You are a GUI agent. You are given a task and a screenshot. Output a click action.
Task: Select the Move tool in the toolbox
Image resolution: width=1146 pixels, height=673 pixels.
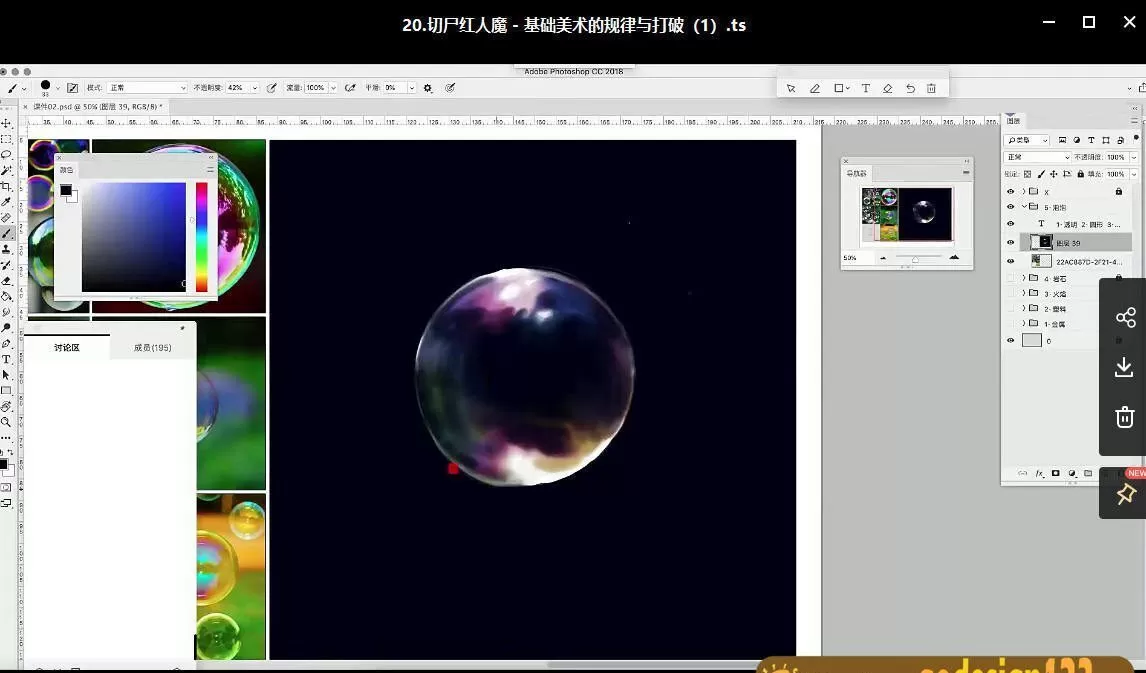click(6, 123)
